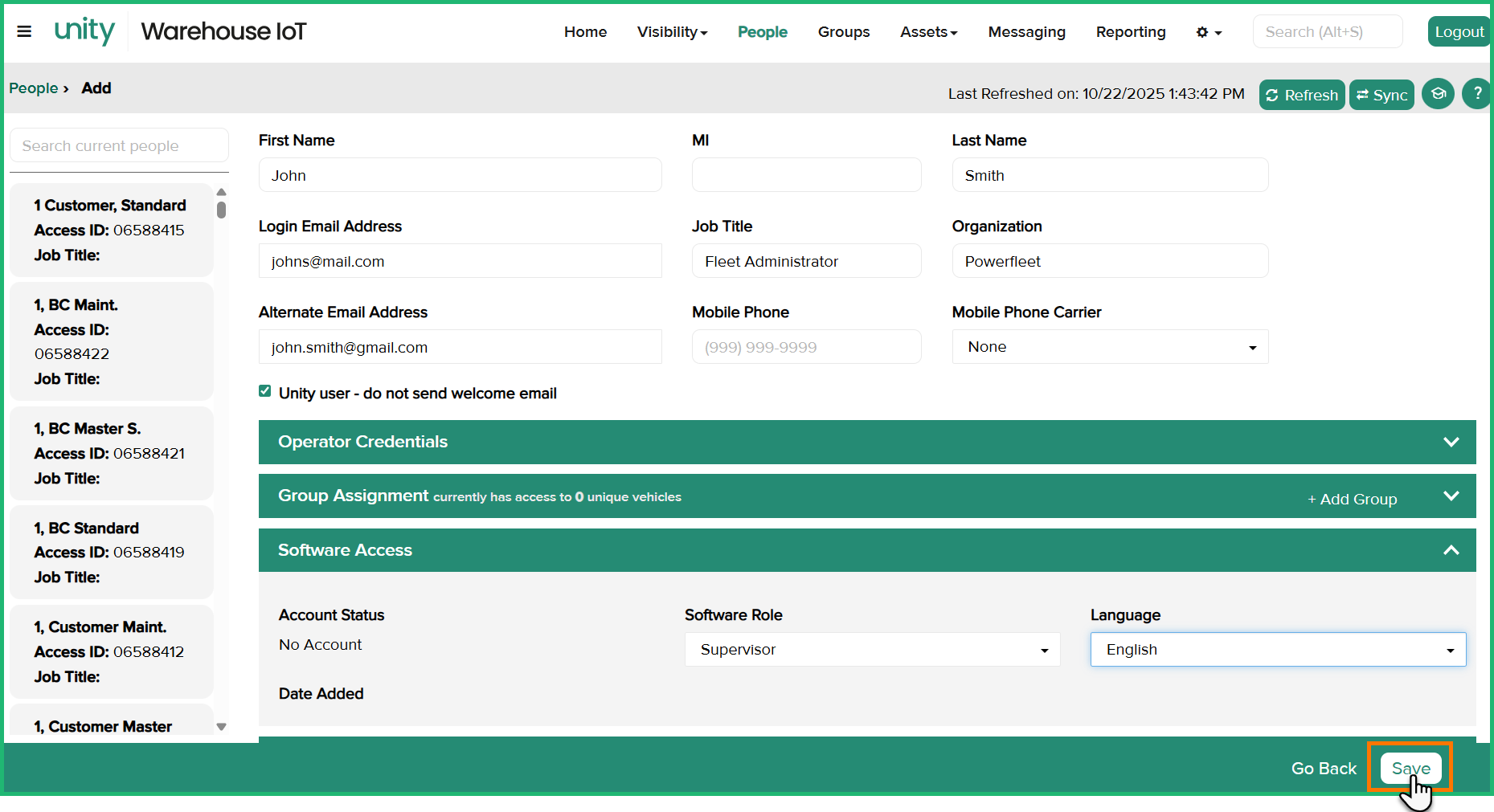Open the Visibility menu
The height and width of the screenshot is (812, 1494).
[x=672, y=32]
